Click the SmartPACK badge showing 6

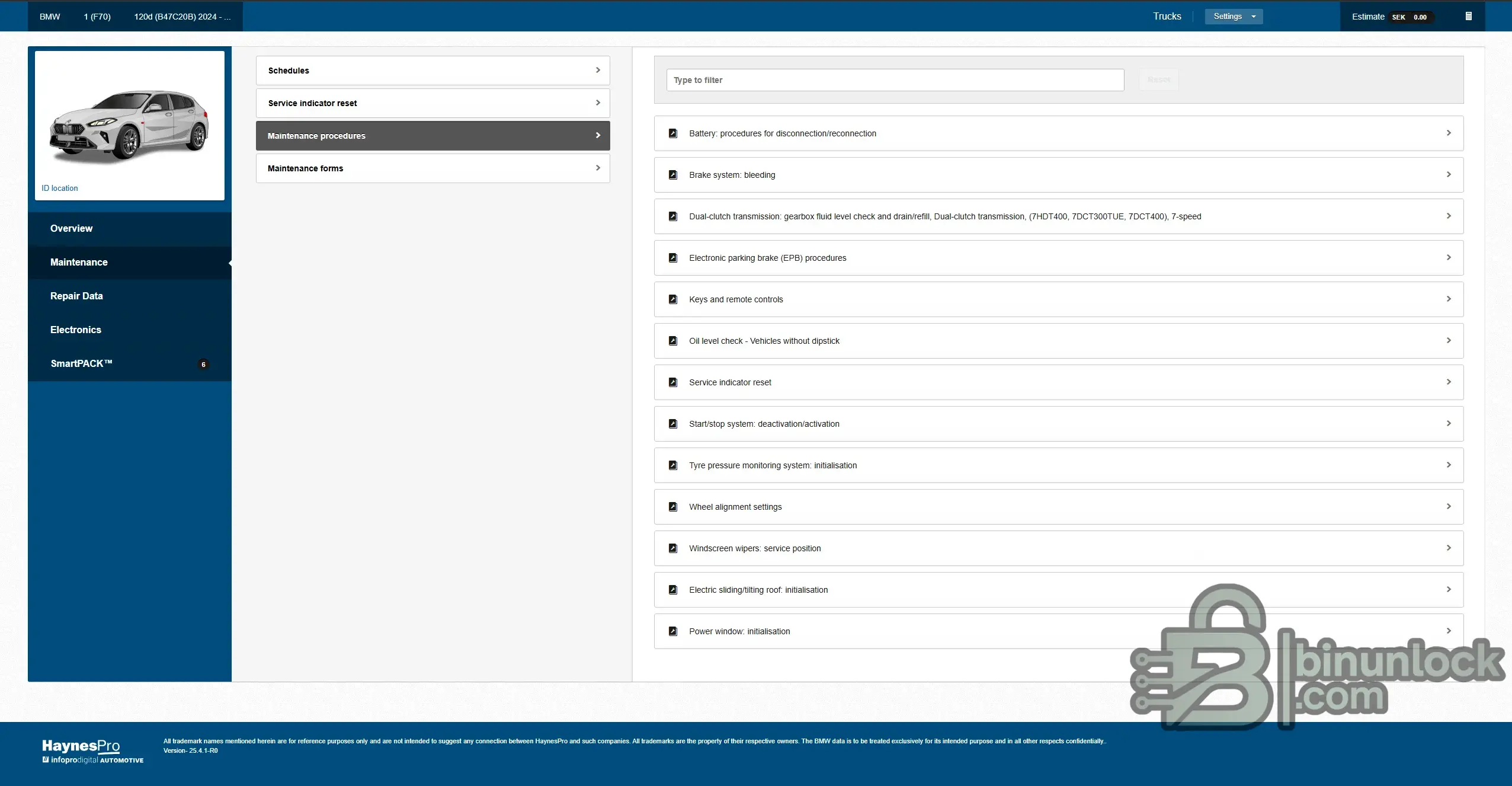tap(203, 365)
